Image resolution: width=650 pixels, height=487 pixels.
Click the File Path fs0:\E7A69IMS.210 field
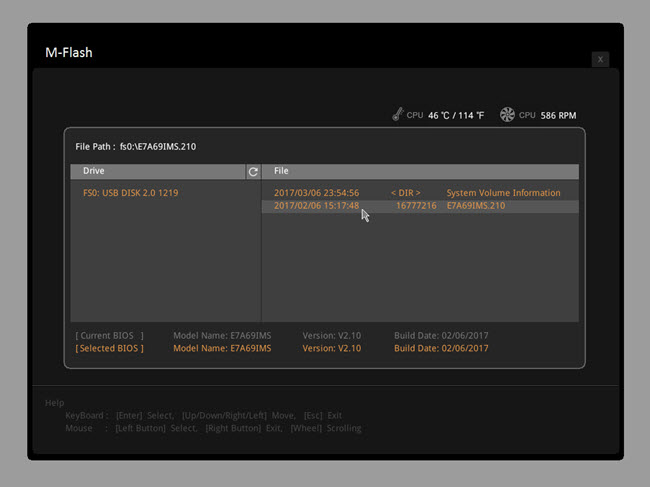[x=136, y=147]
